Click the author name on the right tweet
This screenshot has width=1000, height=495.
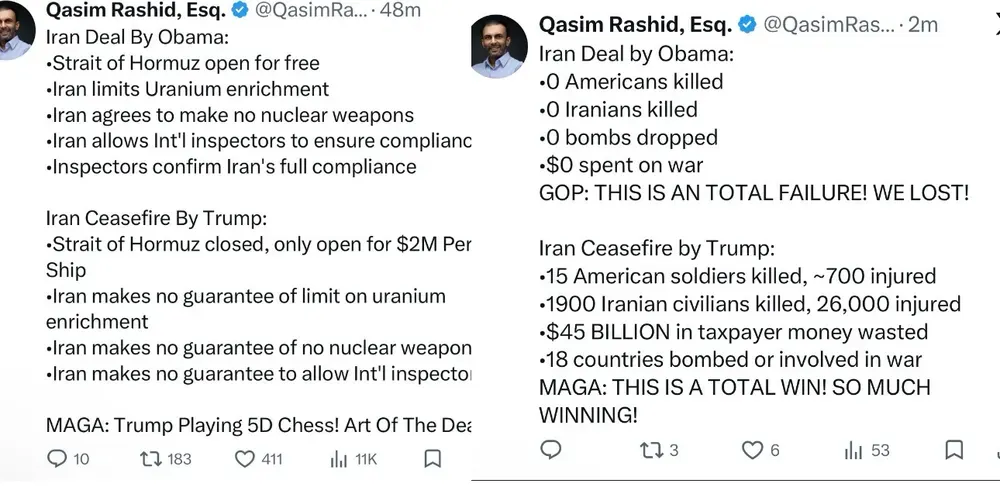pos(634,24)
